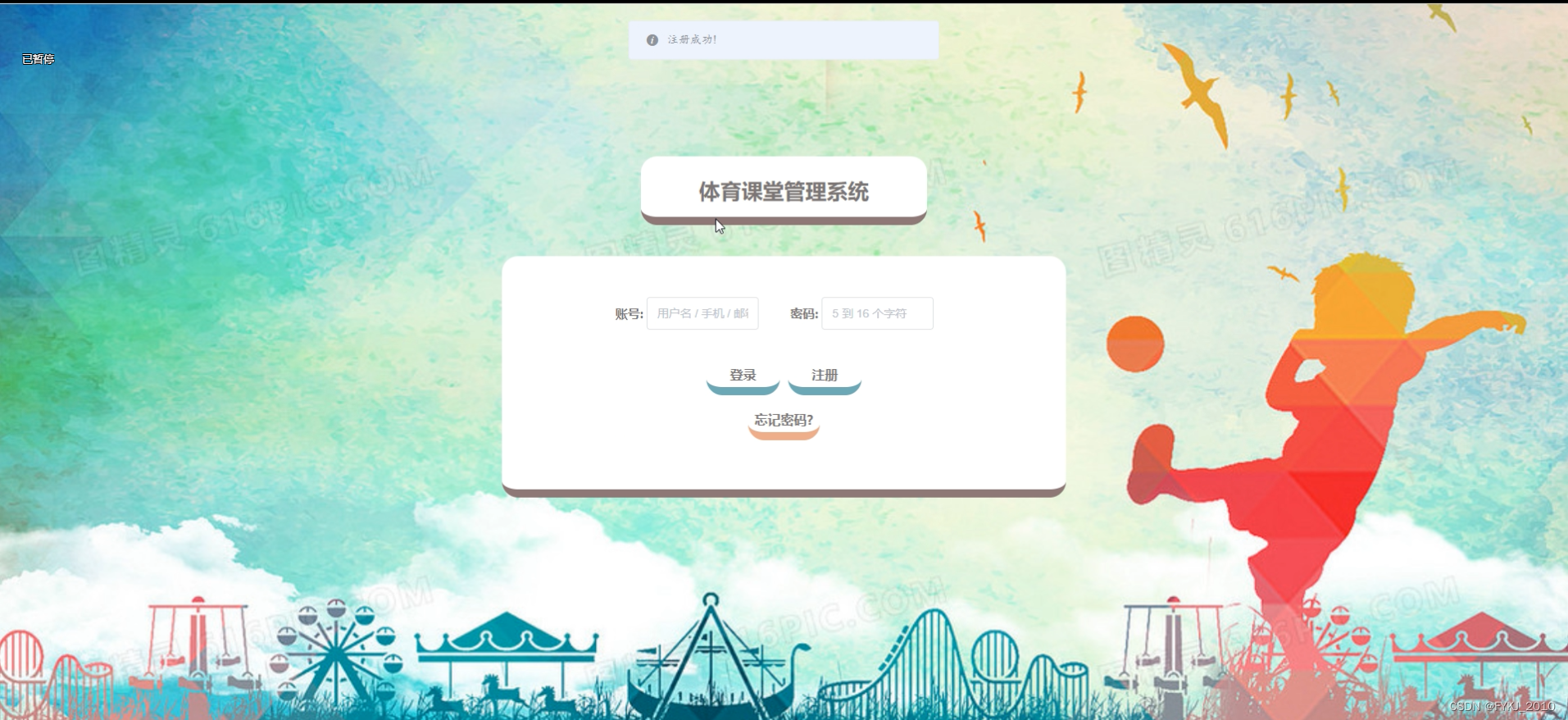Click the 已暂停 paused label
This screenshot has width=1568, height=720.
pos(39,59)
